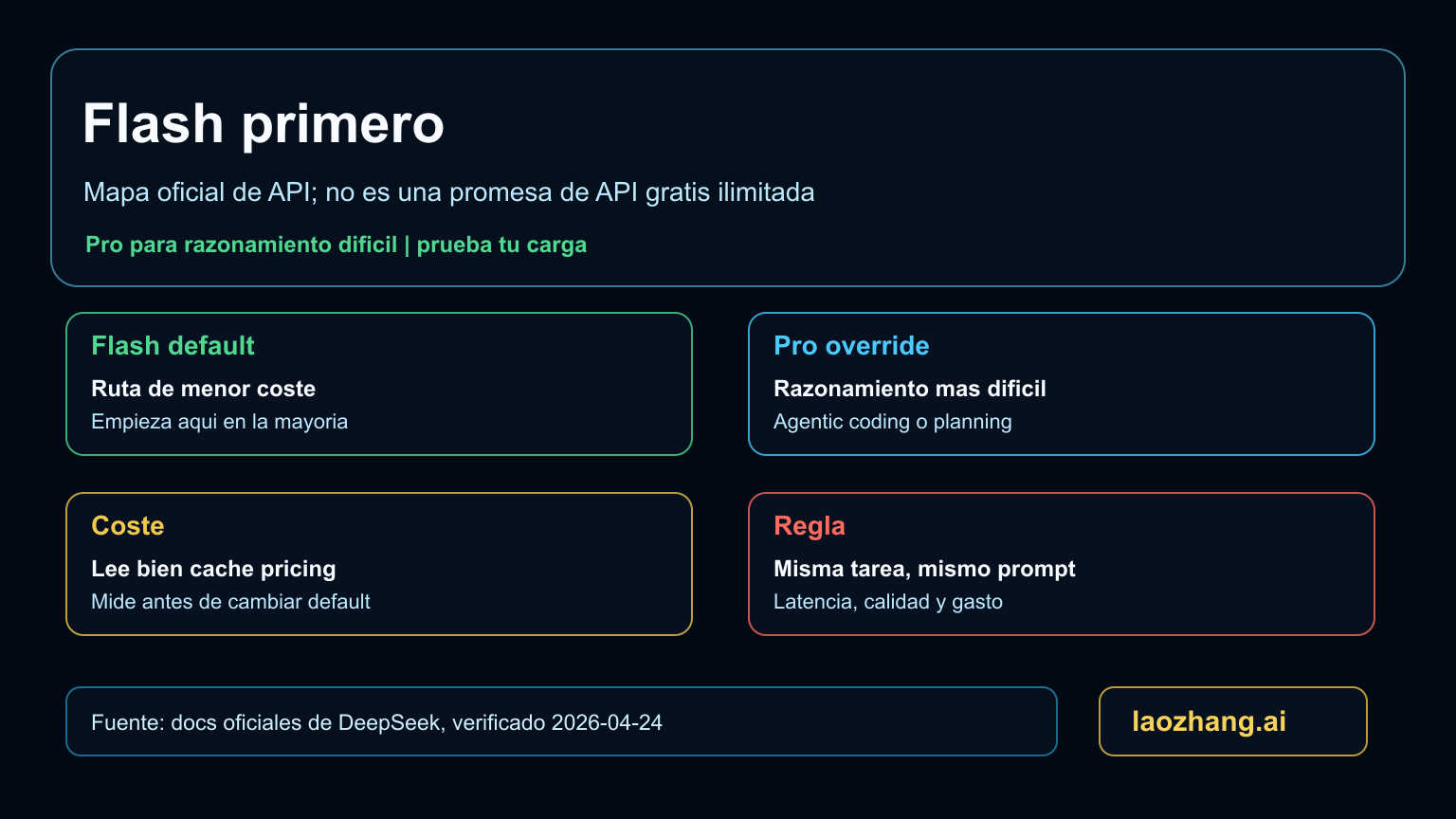The width and height of the screenshot is (1456, 819).
Task: Click Empieza aqui en la mayoria text
Action: coord(219,422)
